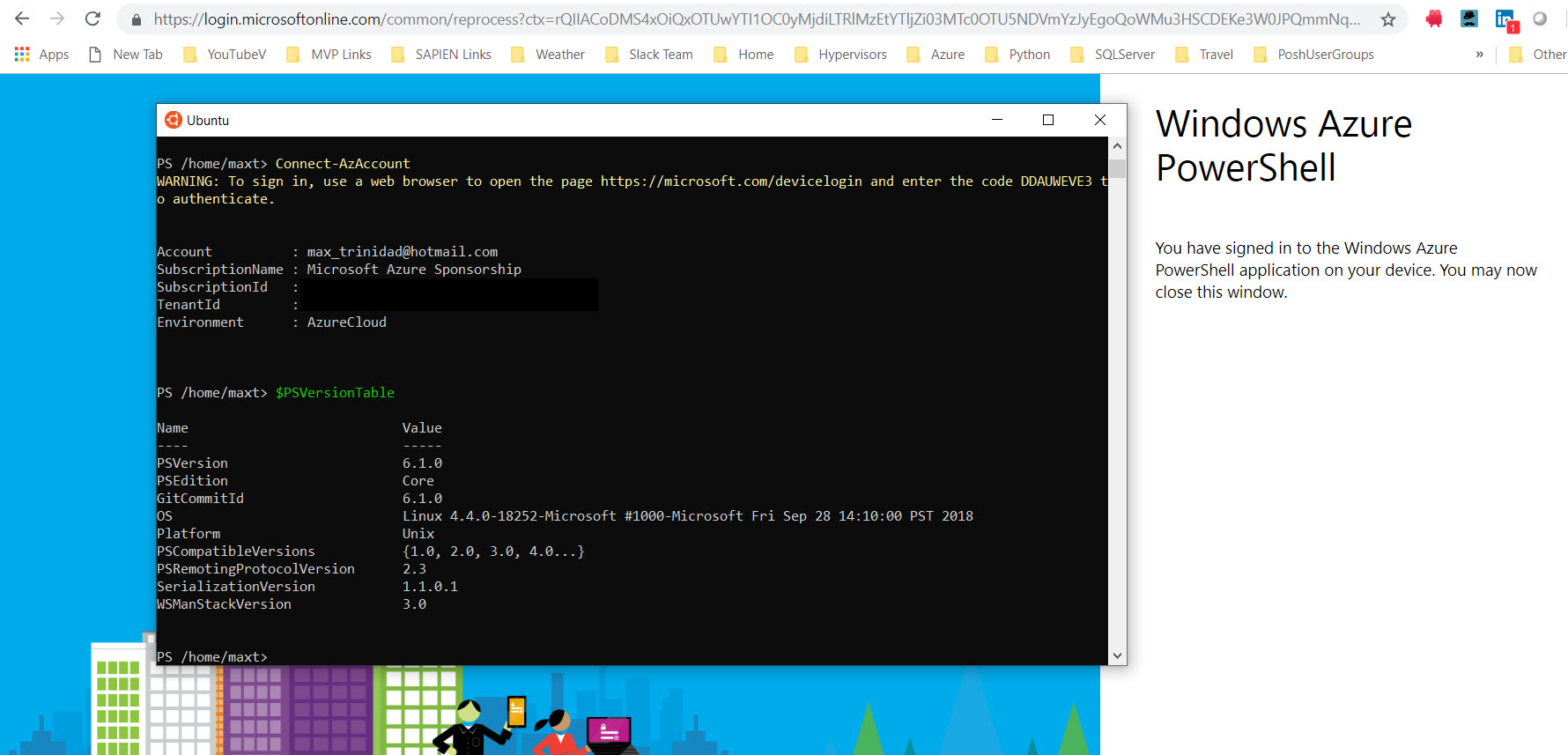Minimize the Ubuntu terminal window
Screen dimensions: 1568x755
(997, 120)
